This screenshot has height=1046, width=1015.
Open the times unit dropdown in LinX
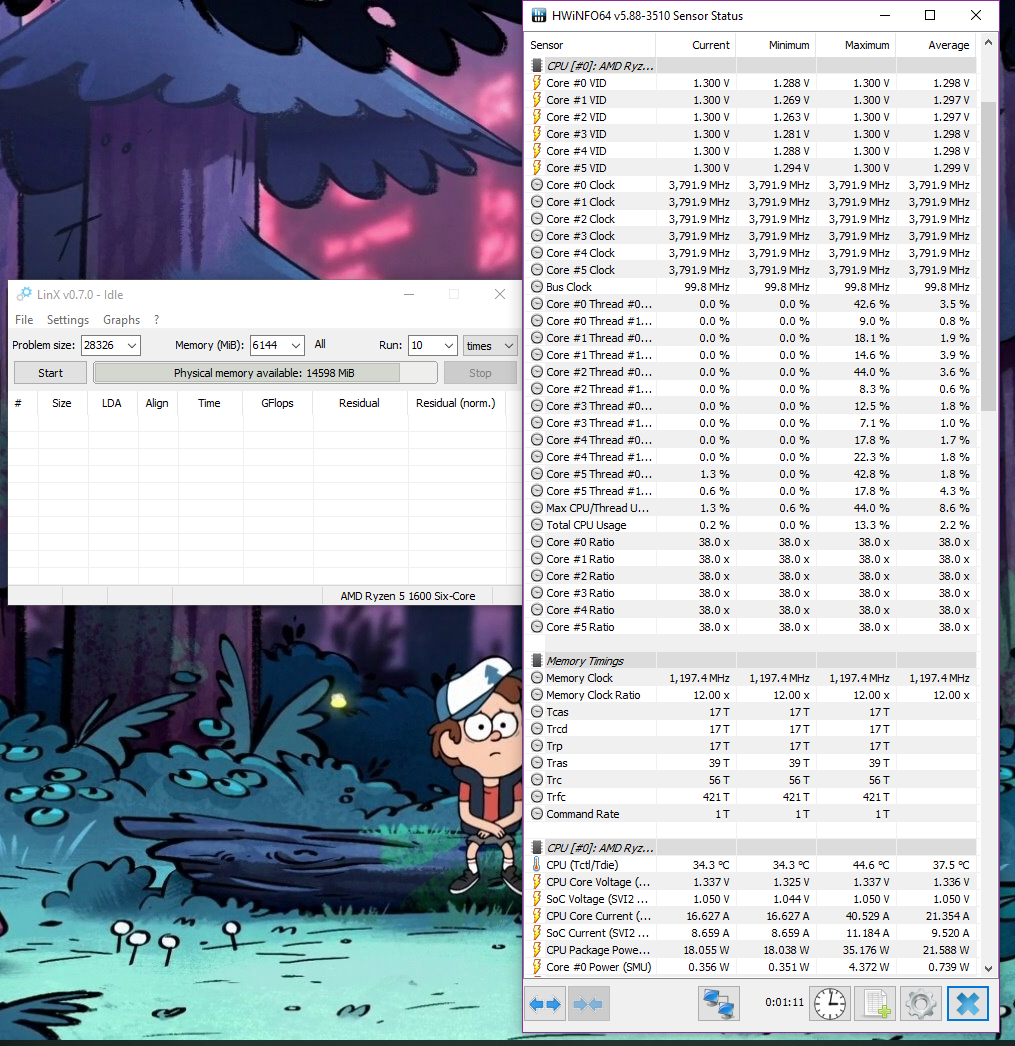(x=509, y=345)
